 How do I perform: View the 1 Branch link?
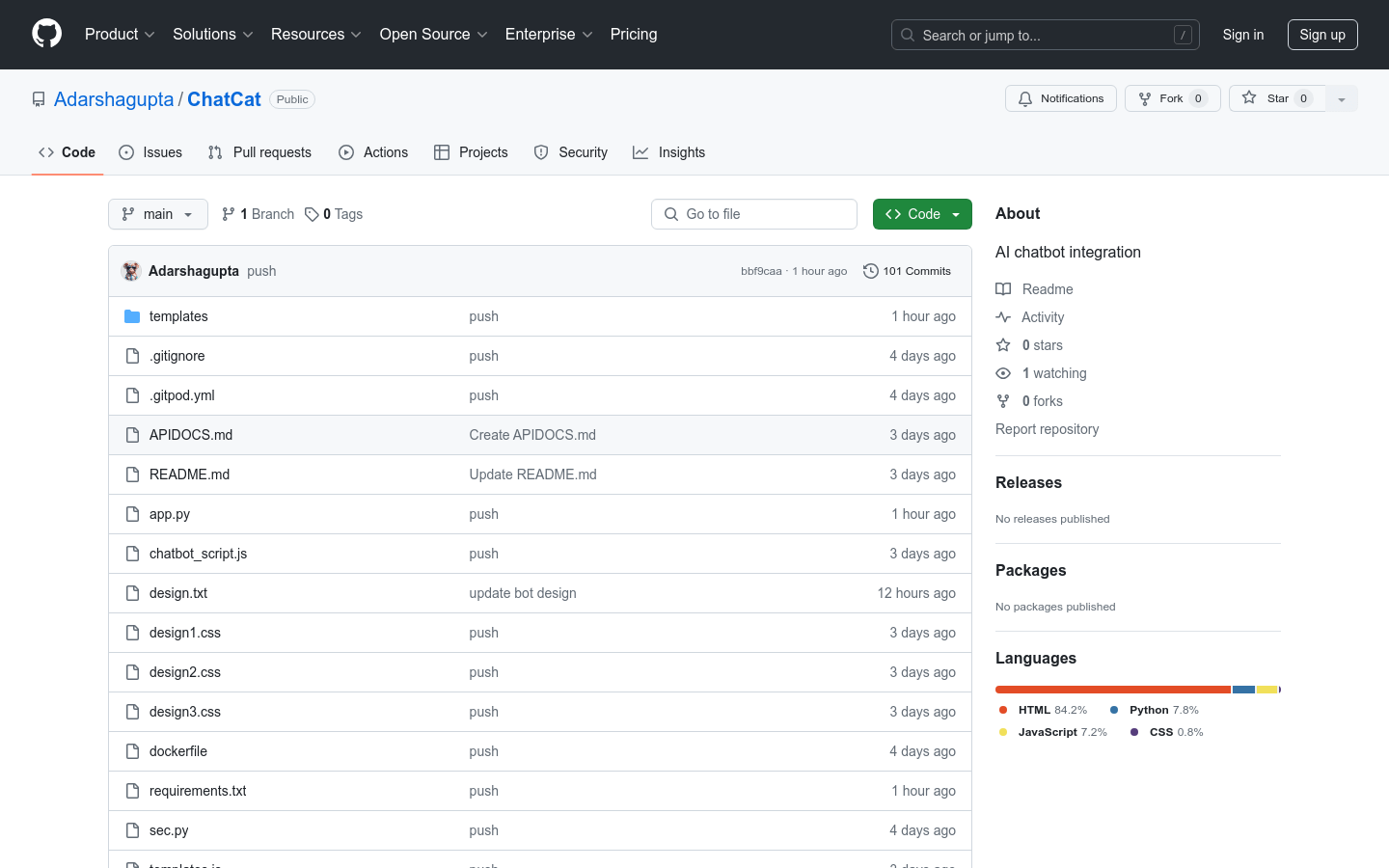pos(258,214)
